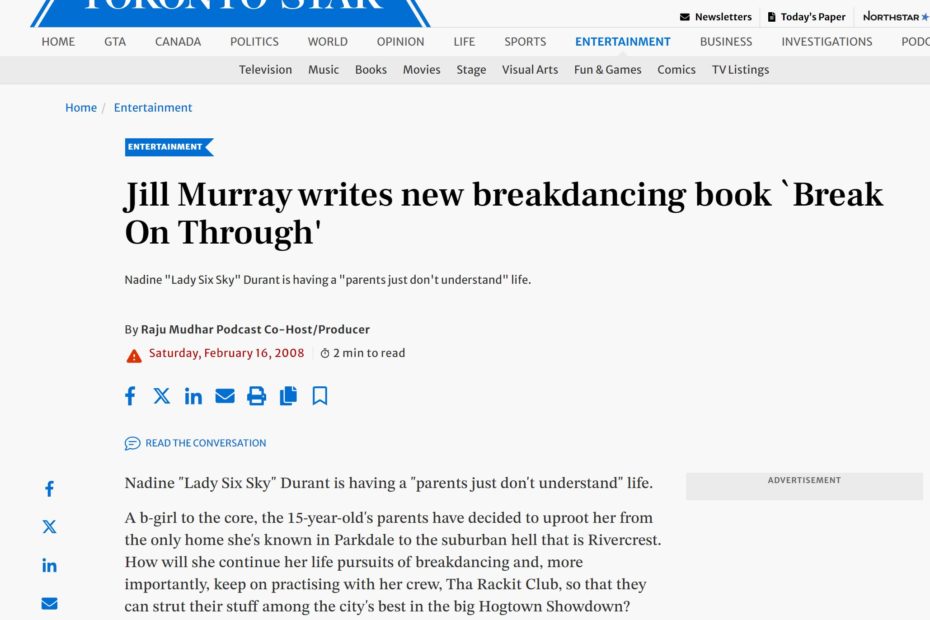Open Read the Conversation comments link

[195, 443]
